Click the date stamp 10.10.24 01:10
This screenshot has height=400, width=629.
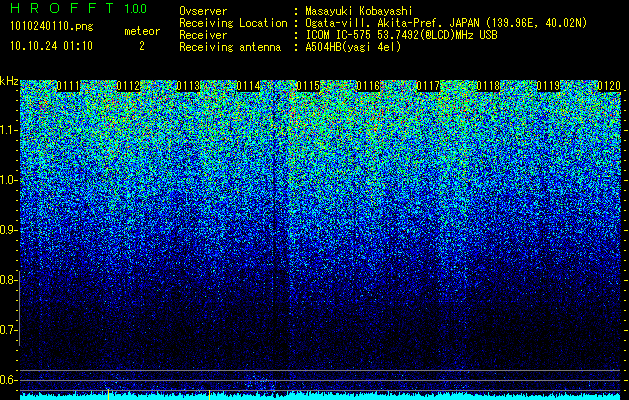[51, 46]
